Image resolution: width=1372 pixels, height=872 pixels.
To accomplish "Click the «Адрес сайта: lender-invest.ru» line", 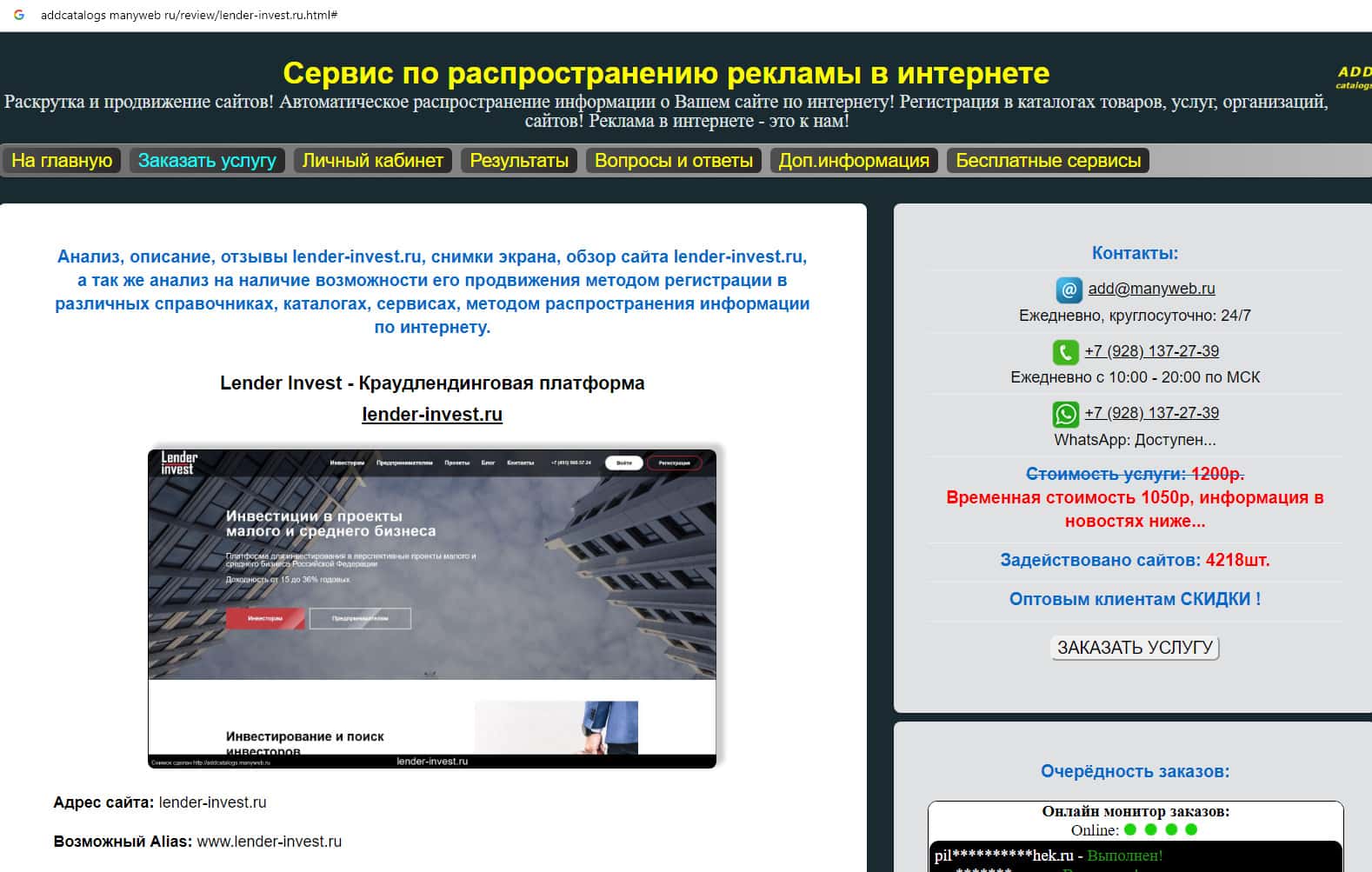I will (160, 802).
